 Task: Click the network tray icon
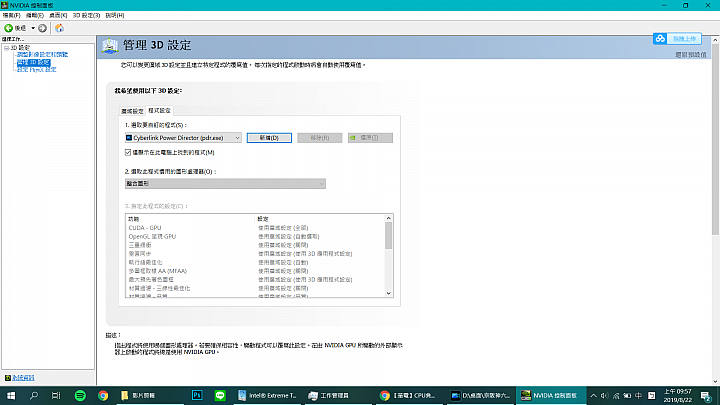(x=616, y=395)
